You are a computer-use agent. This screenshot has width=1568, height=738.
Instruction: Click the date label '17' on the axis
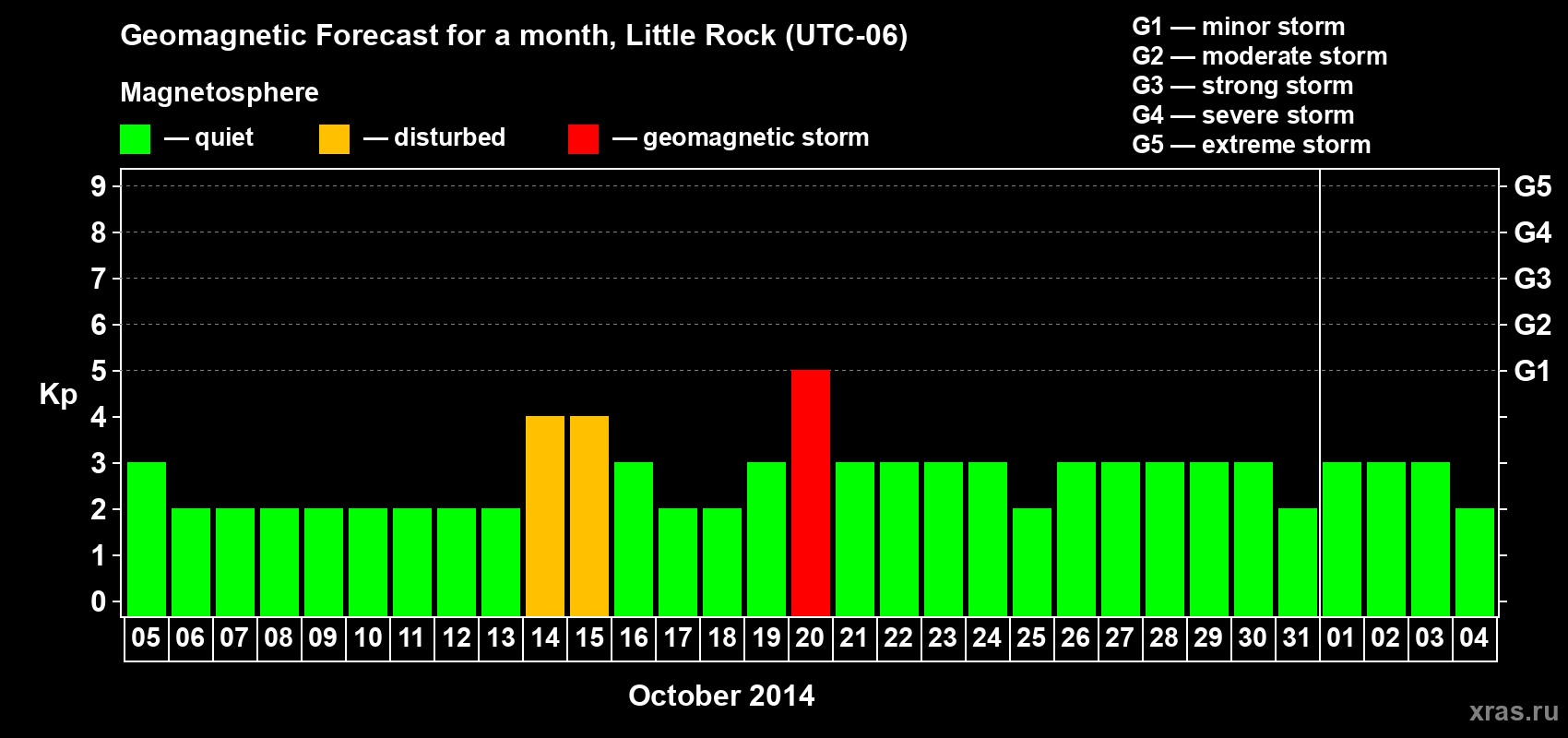pos(678,637)
